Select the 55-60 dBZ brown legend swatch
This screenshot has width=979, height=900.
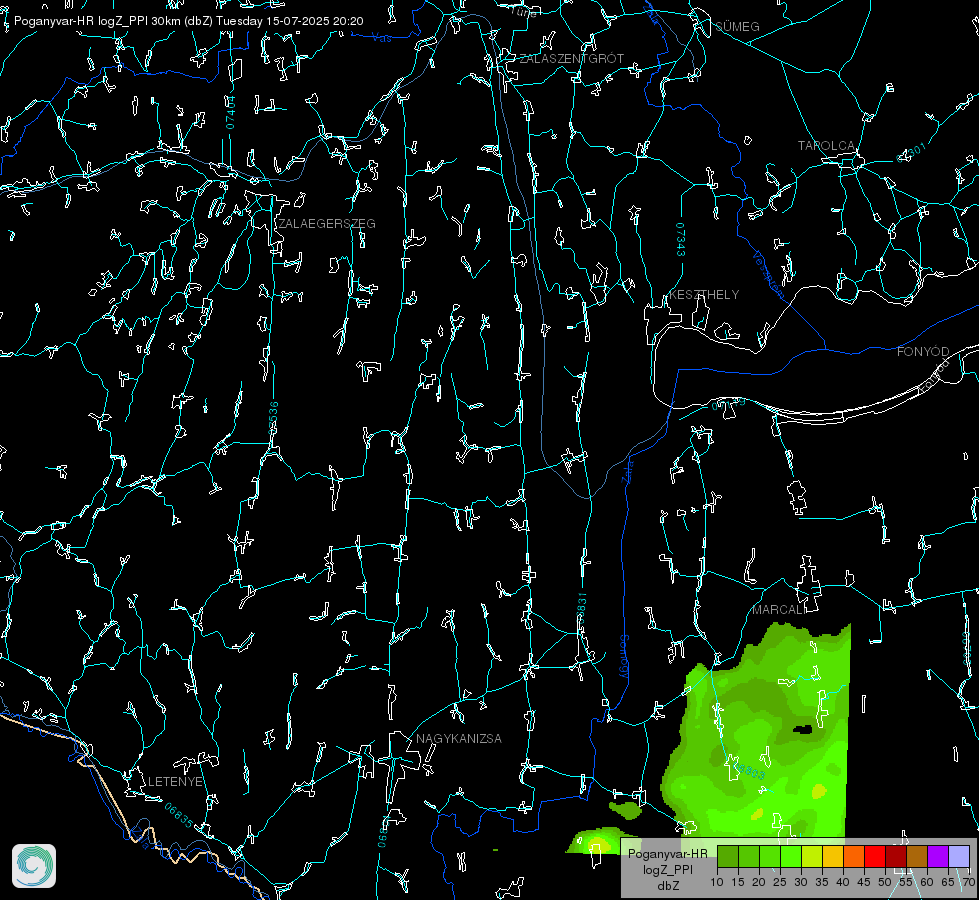tap(917, 856)
